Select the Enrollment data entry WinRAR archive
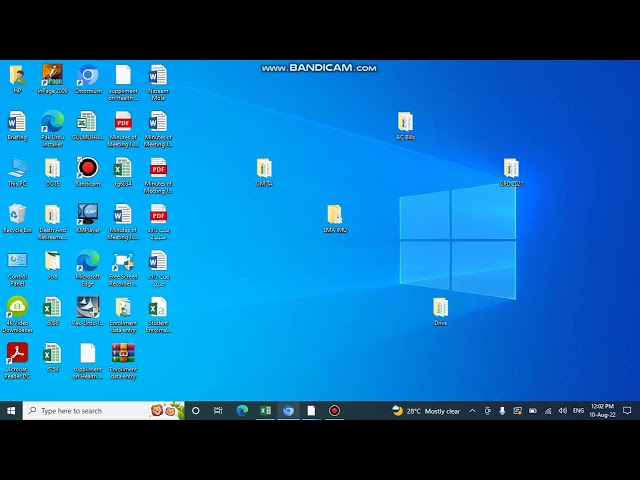The image size is (640, 480). click(x=123, y=362)
